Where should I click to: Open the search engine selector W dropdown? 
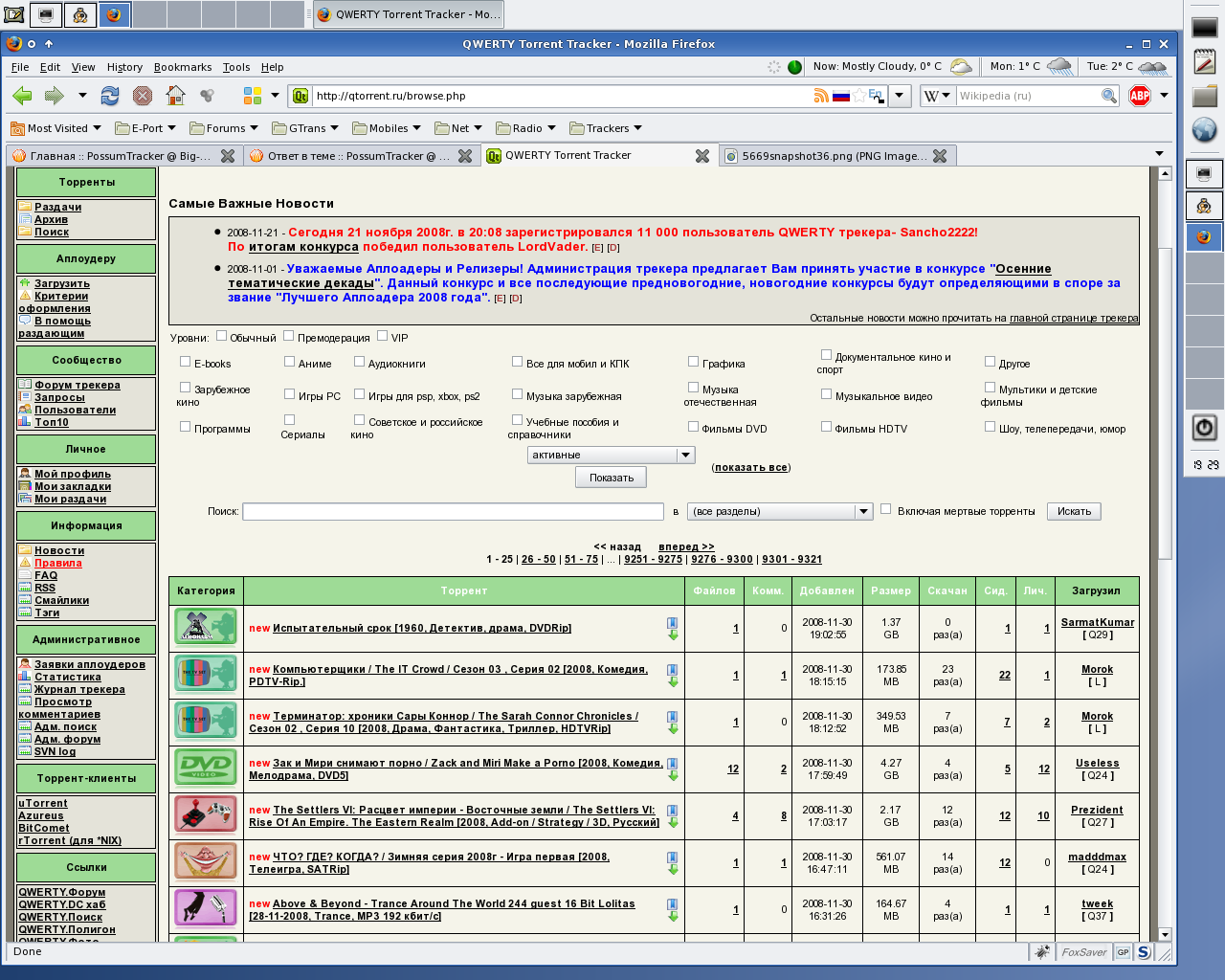938,96
